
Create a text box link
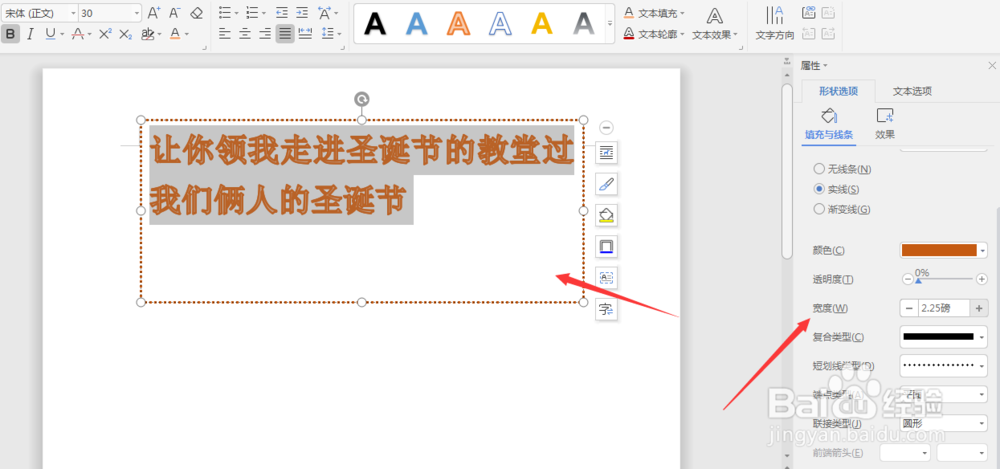[809, 13]
